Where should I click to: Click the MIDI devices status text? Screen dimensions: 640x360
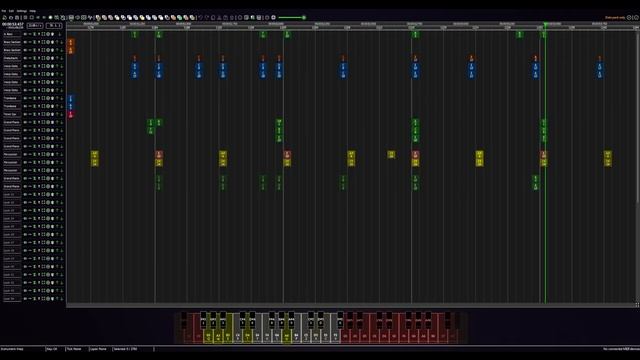(x=621, y=349)
